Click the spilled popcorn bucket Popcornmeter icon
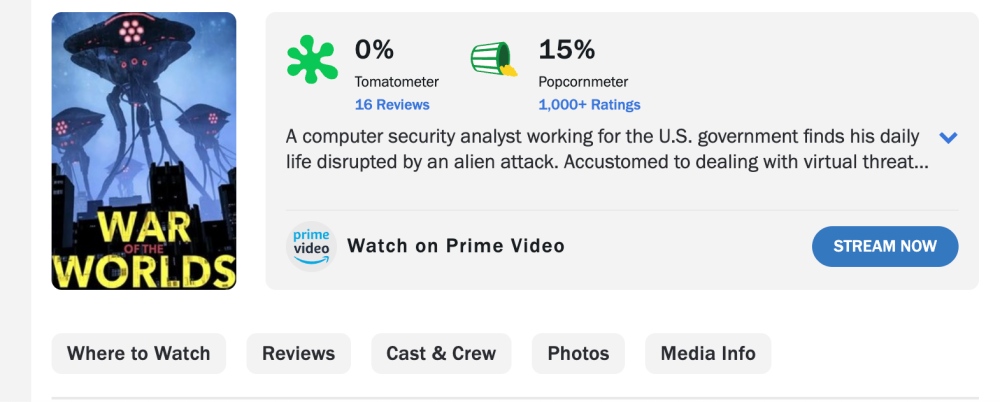The height and width of the screenshot is (402, 1000). tap(494, 59)
